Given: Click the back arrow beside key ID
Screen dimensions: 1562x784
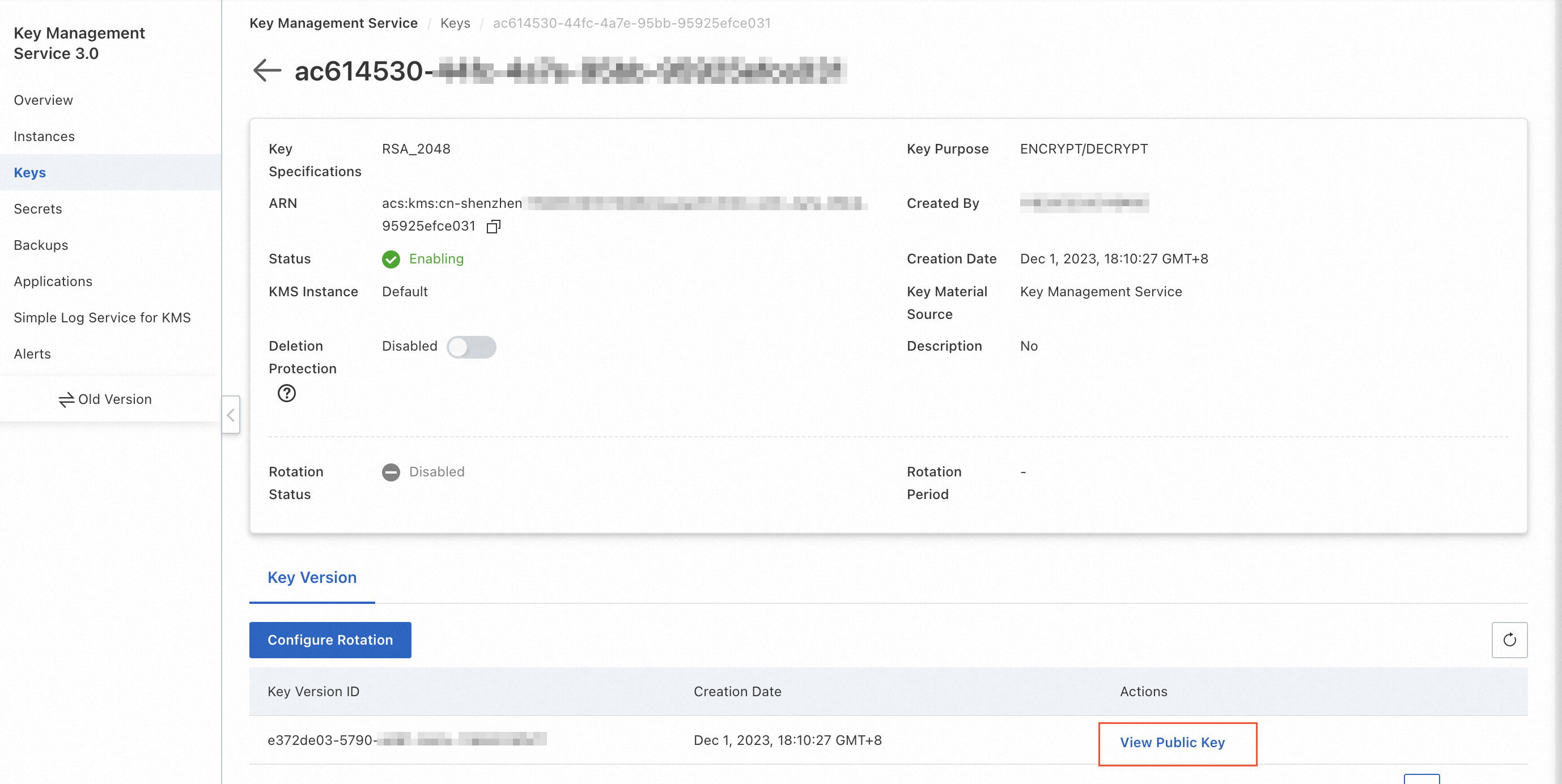Looking at the screenshot, I should pos(267,70).
